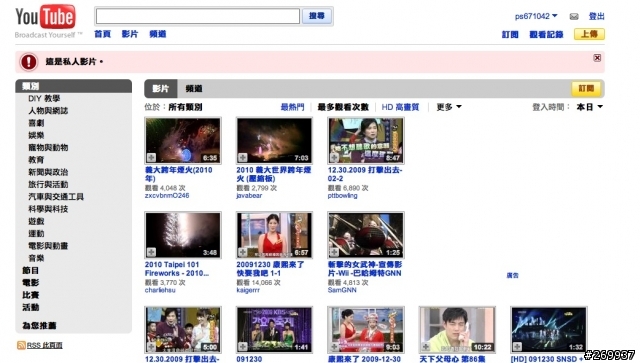Select 電影與動畫 category
Viewport: 640px width, 363px height.
coord(48,246)
